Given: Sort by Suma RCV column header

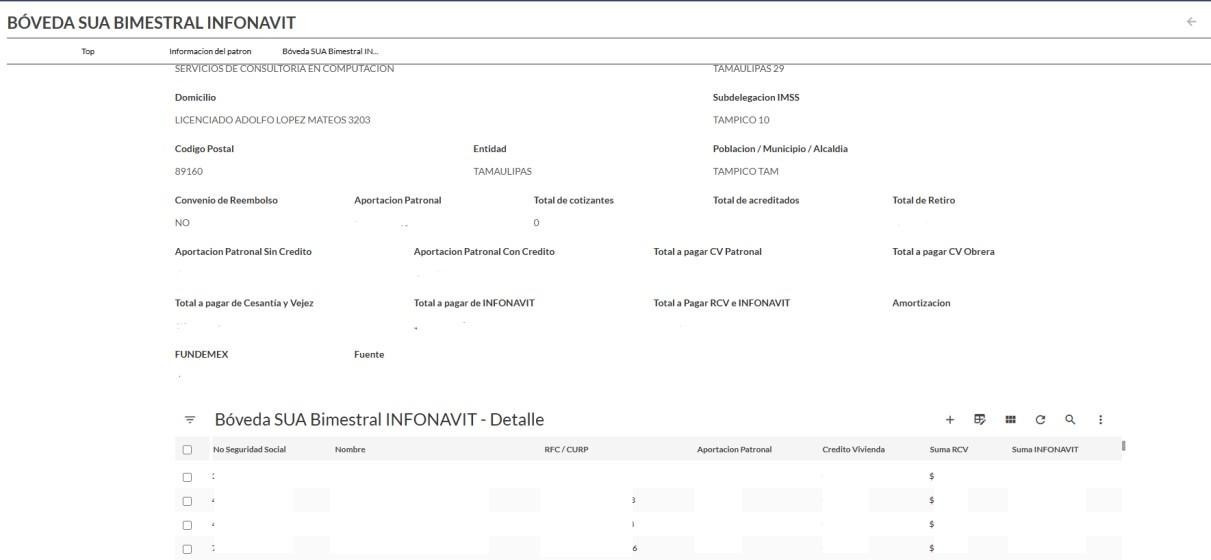Looking at the screenshot, I should pyautogui.click(x=949, y=450).
